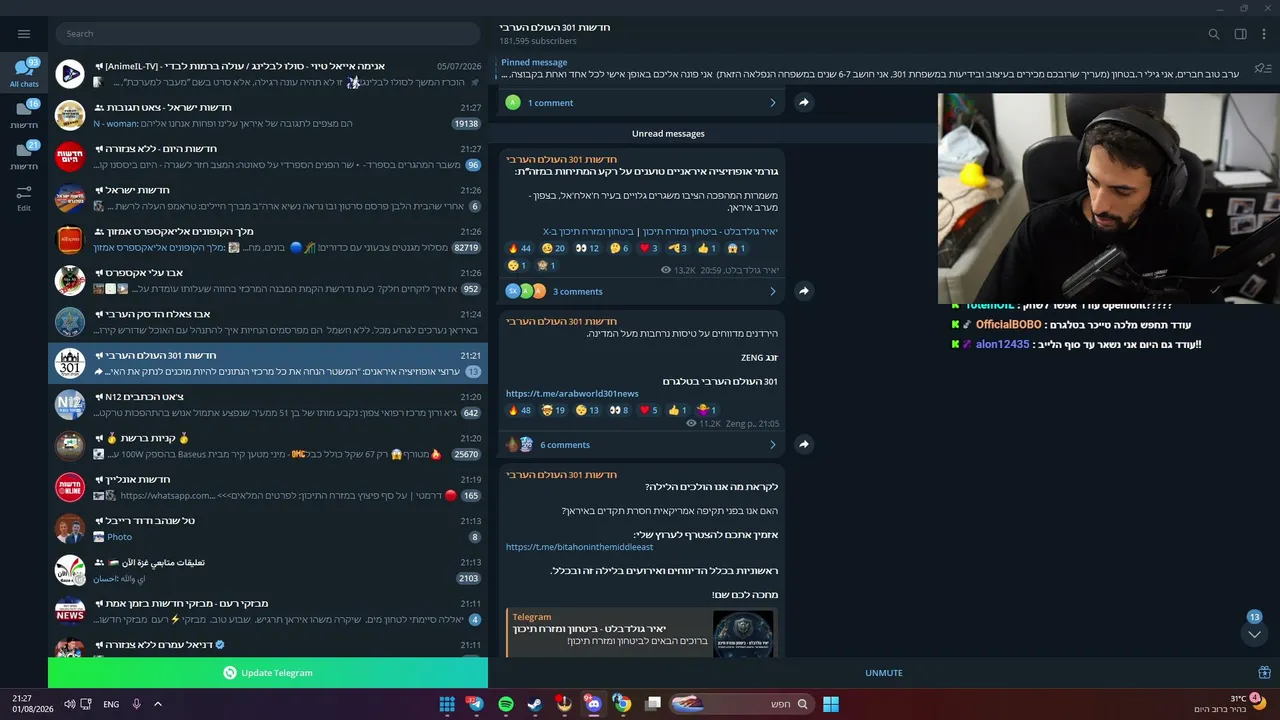Select the חדשות folder with 21 badge
Screen dimensions: 1280x720
click(24, 156)
